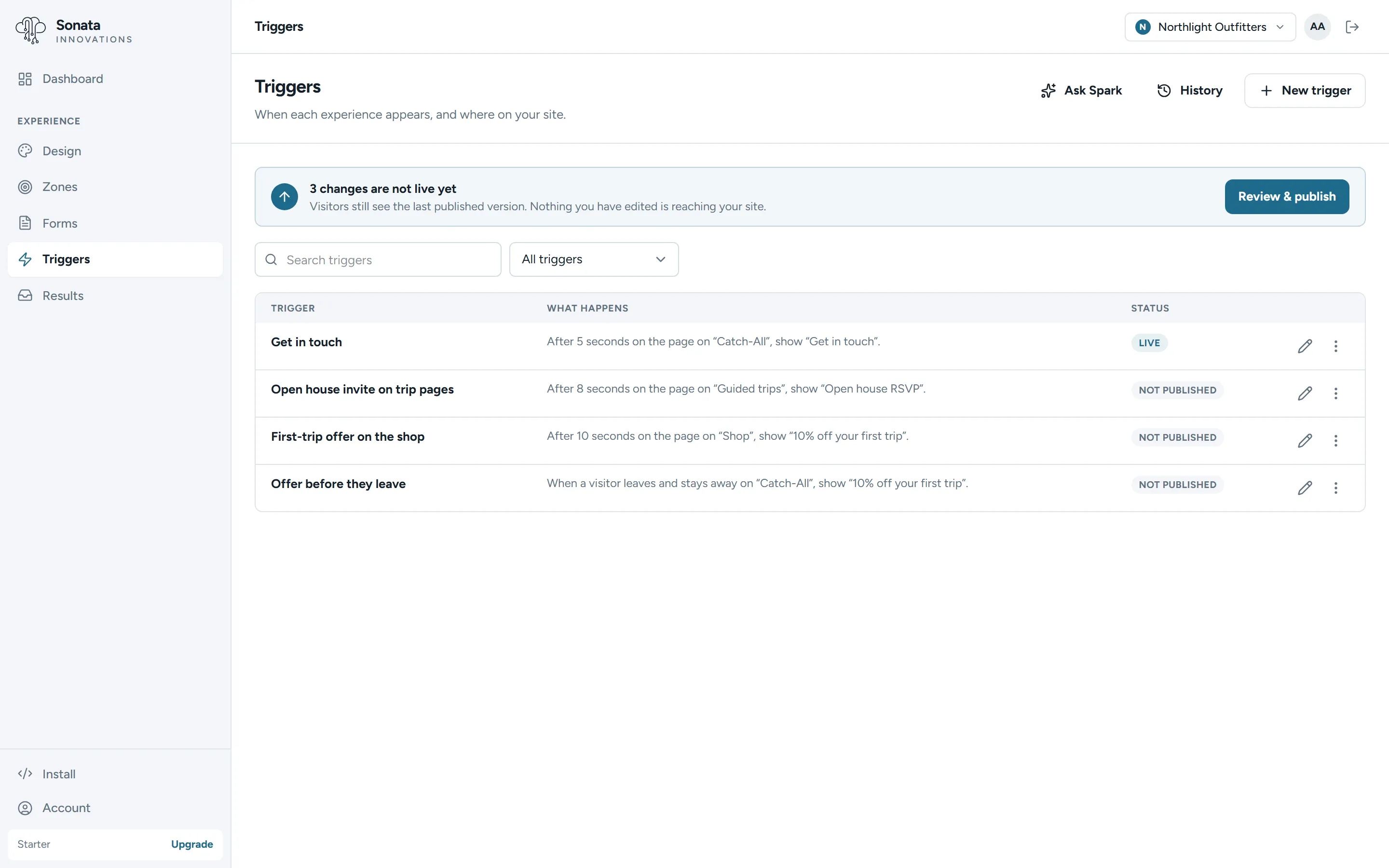Screen dimensions: 1389x868
Task: Click the WHAT HAPPENS column header
Action: pyautogui.click(x=587, y=308)
